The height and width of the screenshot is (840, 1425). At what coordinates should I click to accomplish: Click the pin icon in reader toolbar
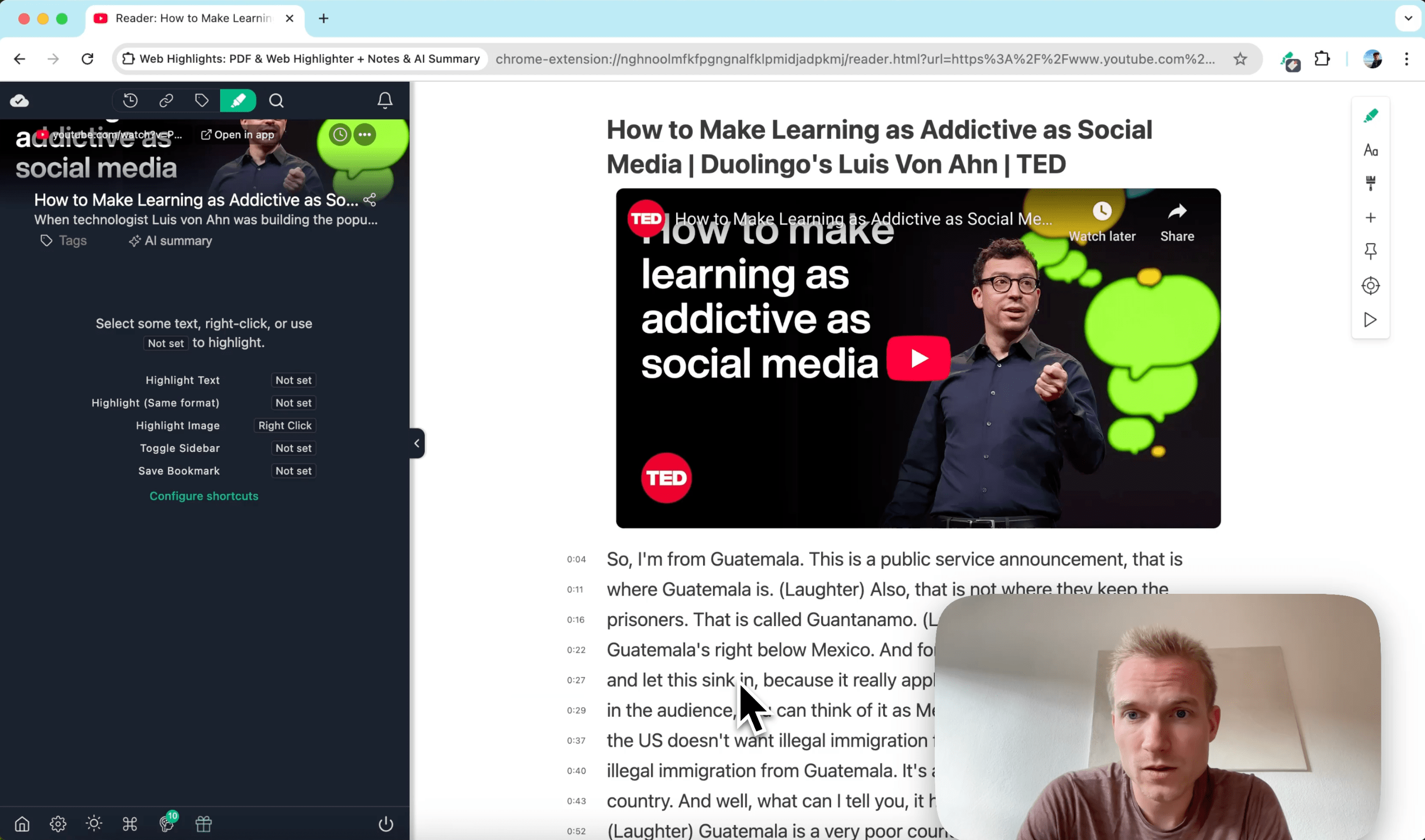[x=1370, y=251]
